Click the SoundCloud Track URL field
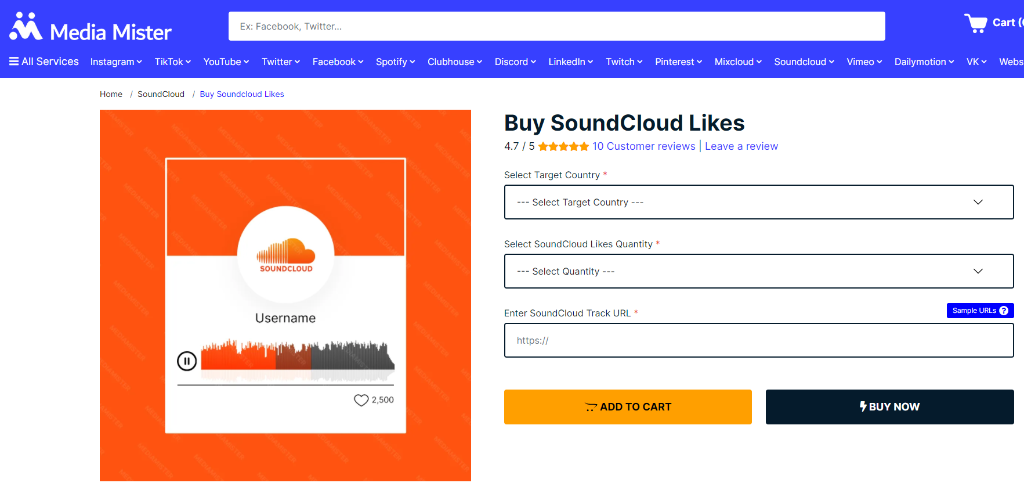The height and width of the screenshot is (490, 1024). coord(759,340)
